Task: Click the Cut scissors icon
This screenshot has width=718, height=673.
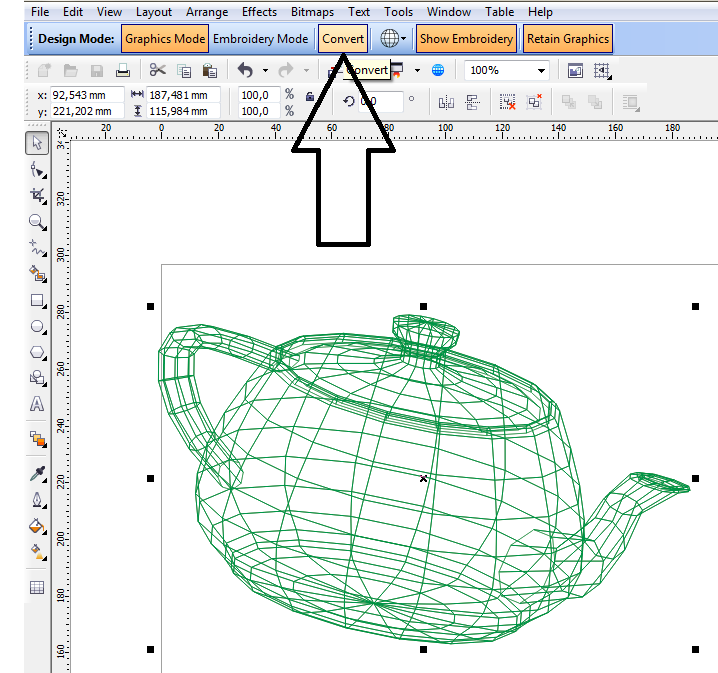Action: click(x=157, y=70)
